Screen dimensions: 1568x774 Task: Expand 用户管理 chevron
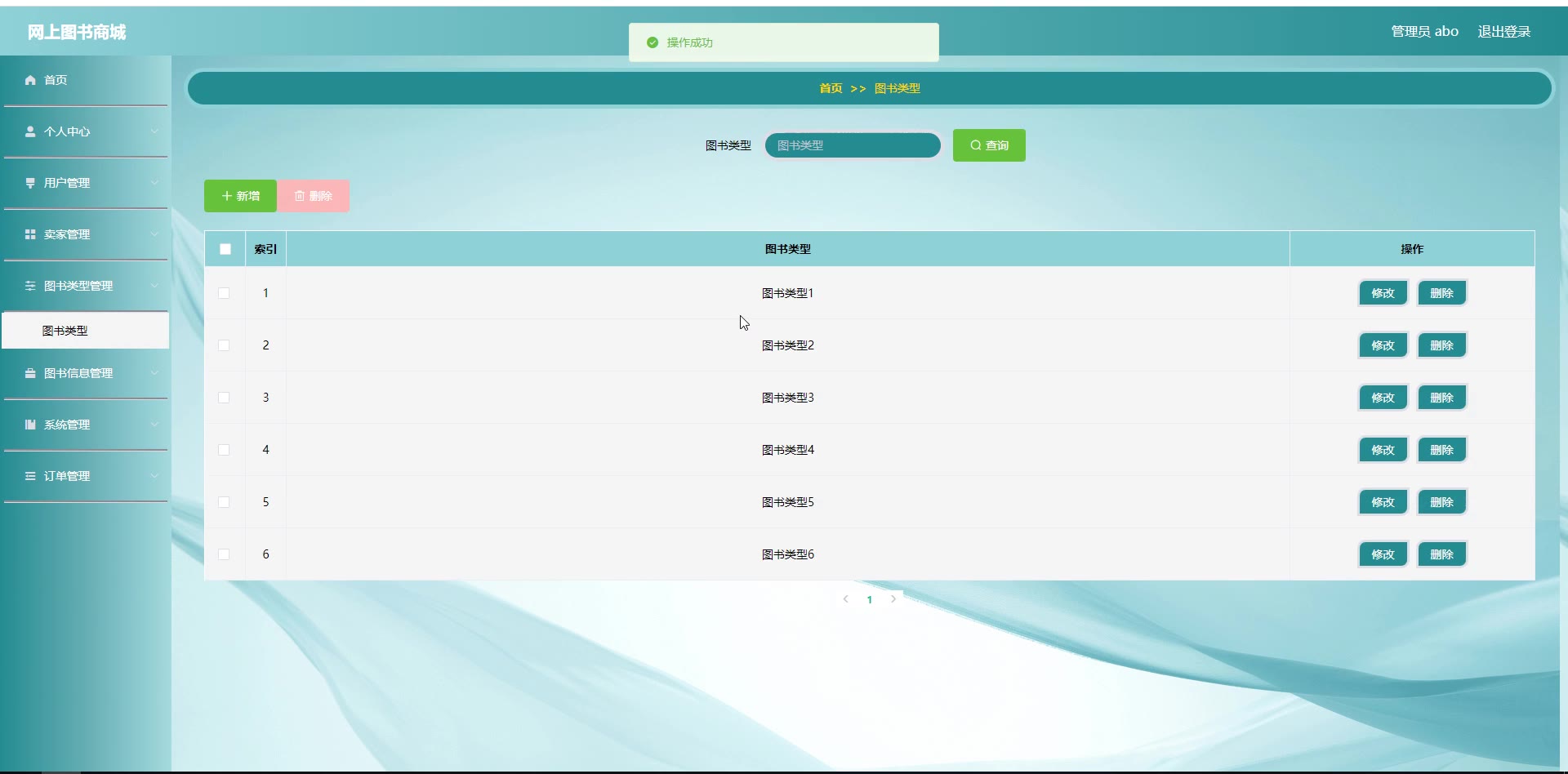pyautogui.click(x=154, y=183)
